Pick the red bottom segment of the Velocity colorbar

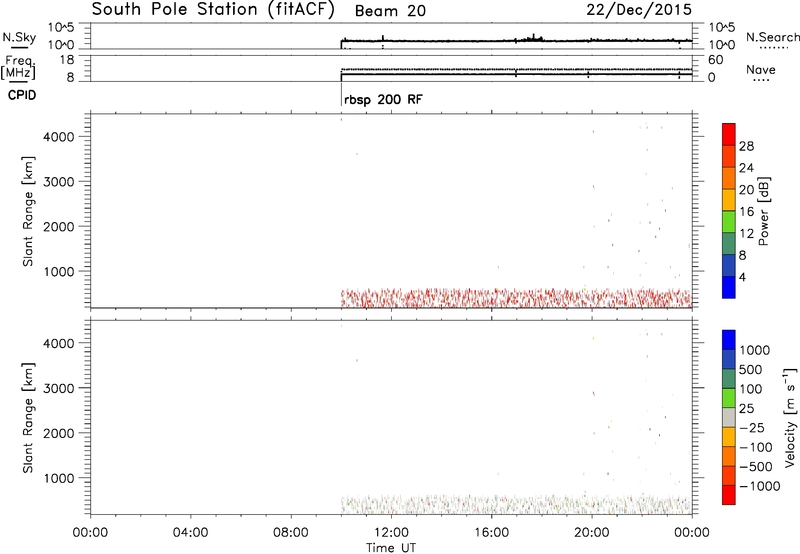pos(729,495)
